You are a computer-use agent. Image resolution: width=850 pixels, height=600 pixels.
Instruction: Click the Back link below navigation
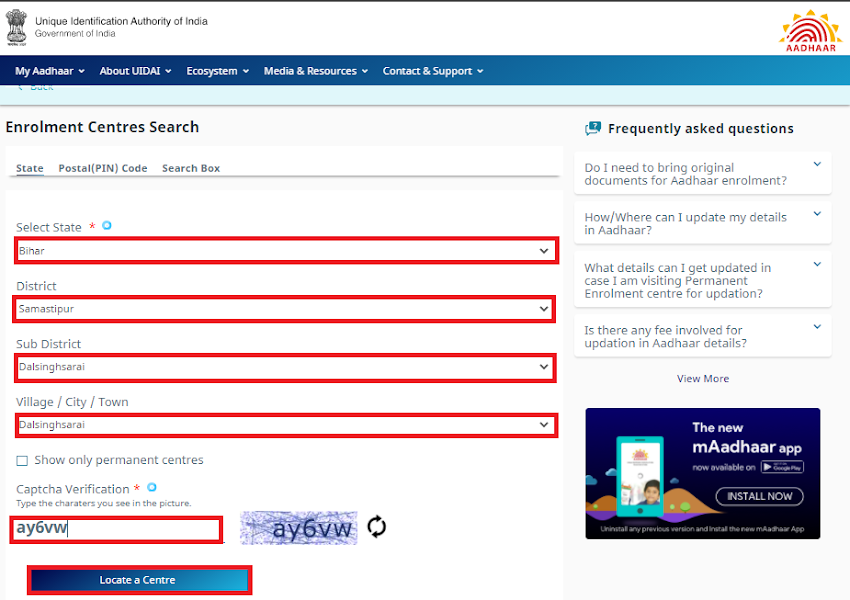tap(35, 87)
